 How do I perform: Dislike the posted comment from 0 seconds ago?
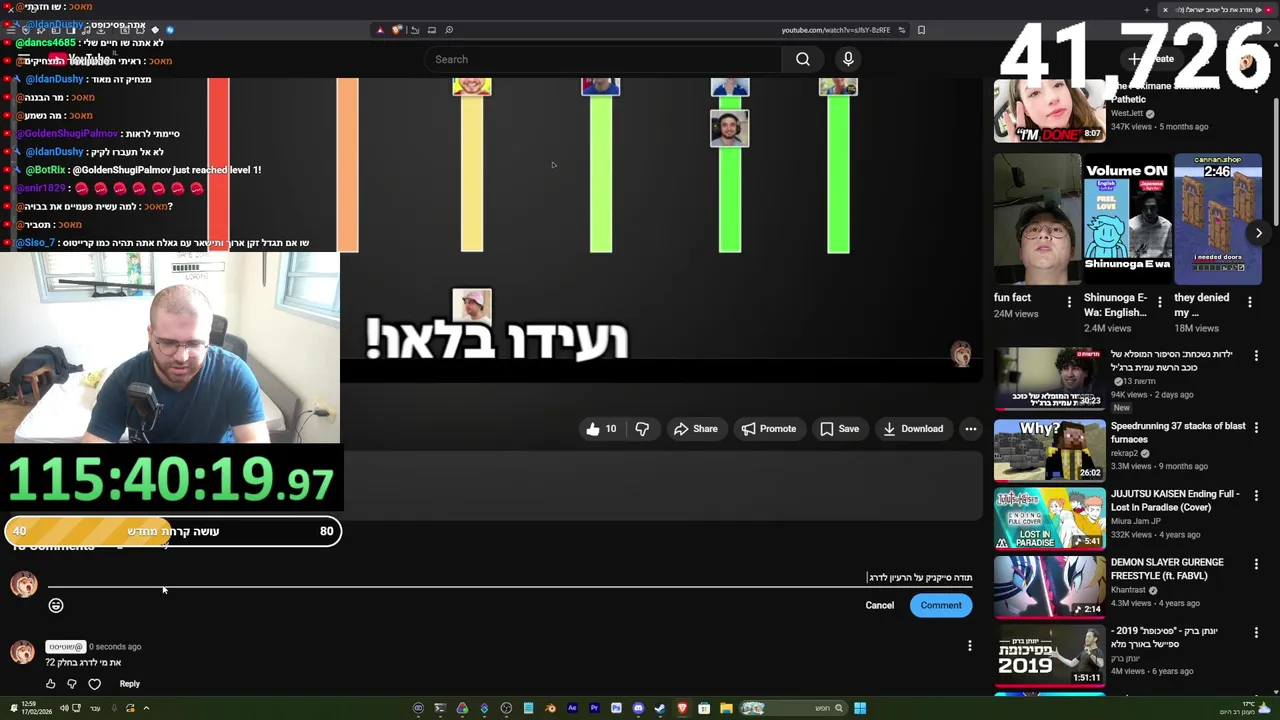click(x=72, y=684)
